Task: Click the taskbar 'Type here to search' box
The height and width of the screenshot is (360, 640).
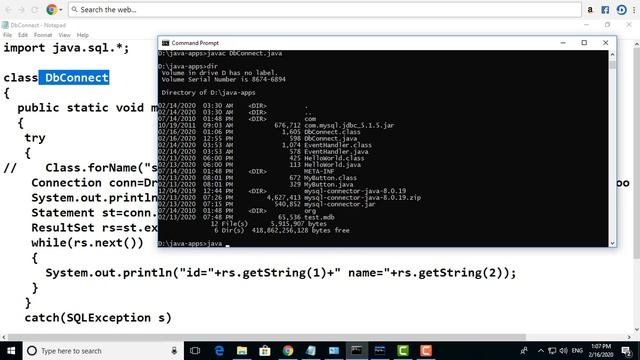Action: [x=103, y=351]
